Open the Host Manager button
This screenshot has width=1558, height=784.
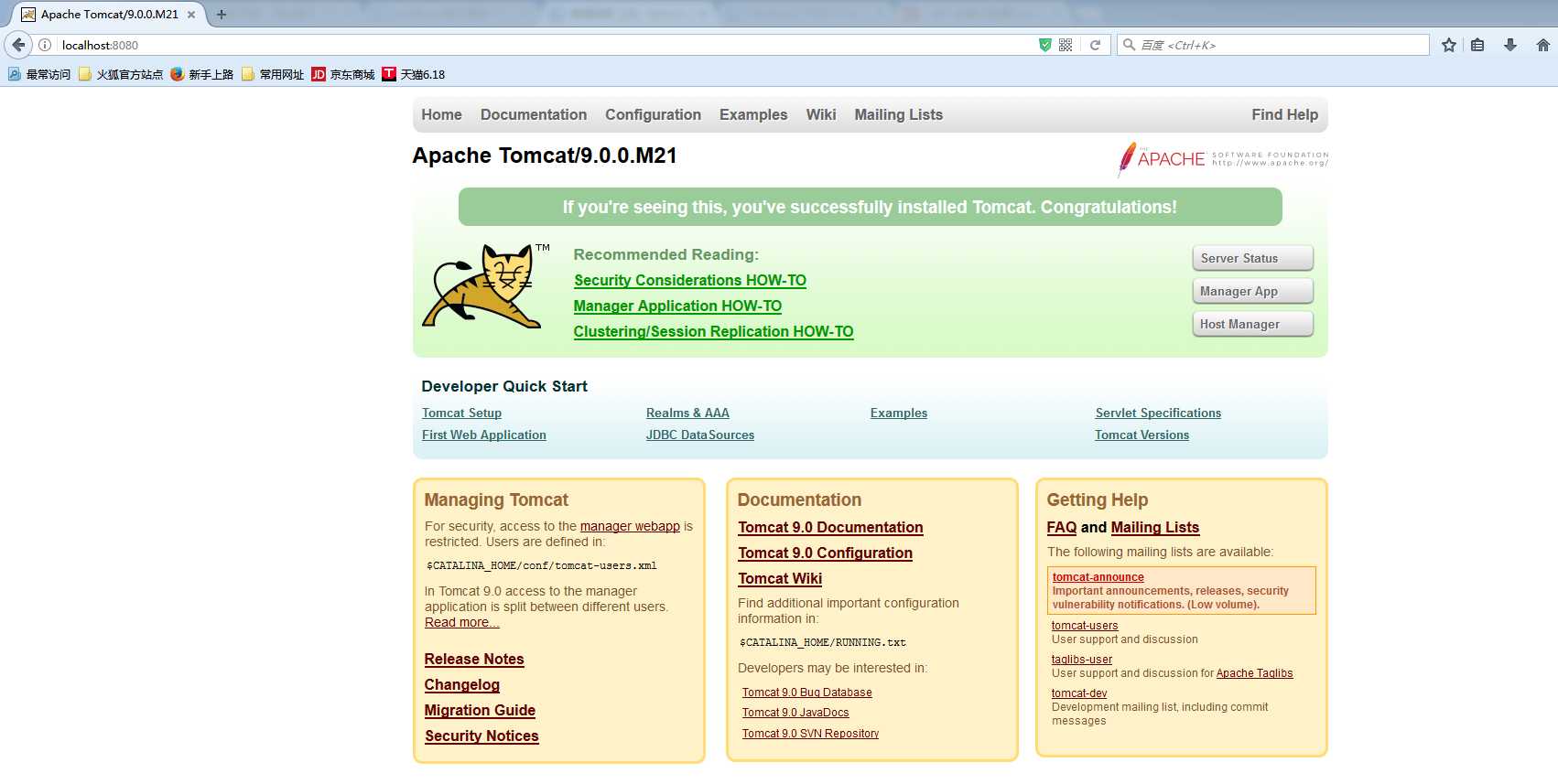coord(1252,324)
